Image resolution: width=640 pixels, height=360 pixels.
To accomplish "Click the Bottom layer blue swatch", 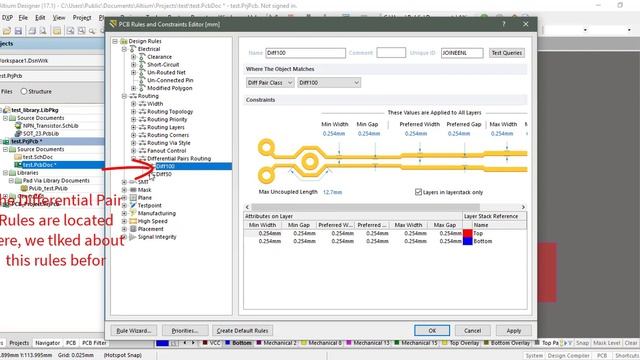I will pyautogui.click(x=468, y=241).
